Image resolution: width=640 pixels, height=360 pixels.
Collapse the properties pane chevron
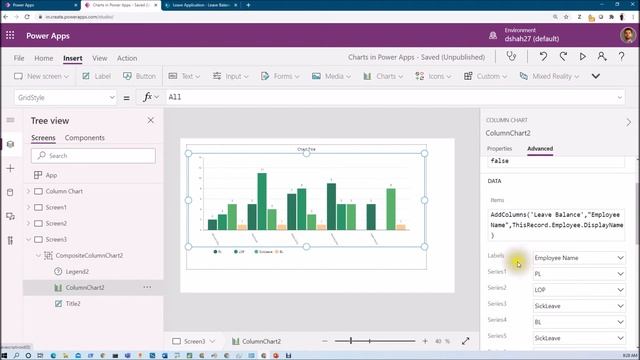[629, 122]
